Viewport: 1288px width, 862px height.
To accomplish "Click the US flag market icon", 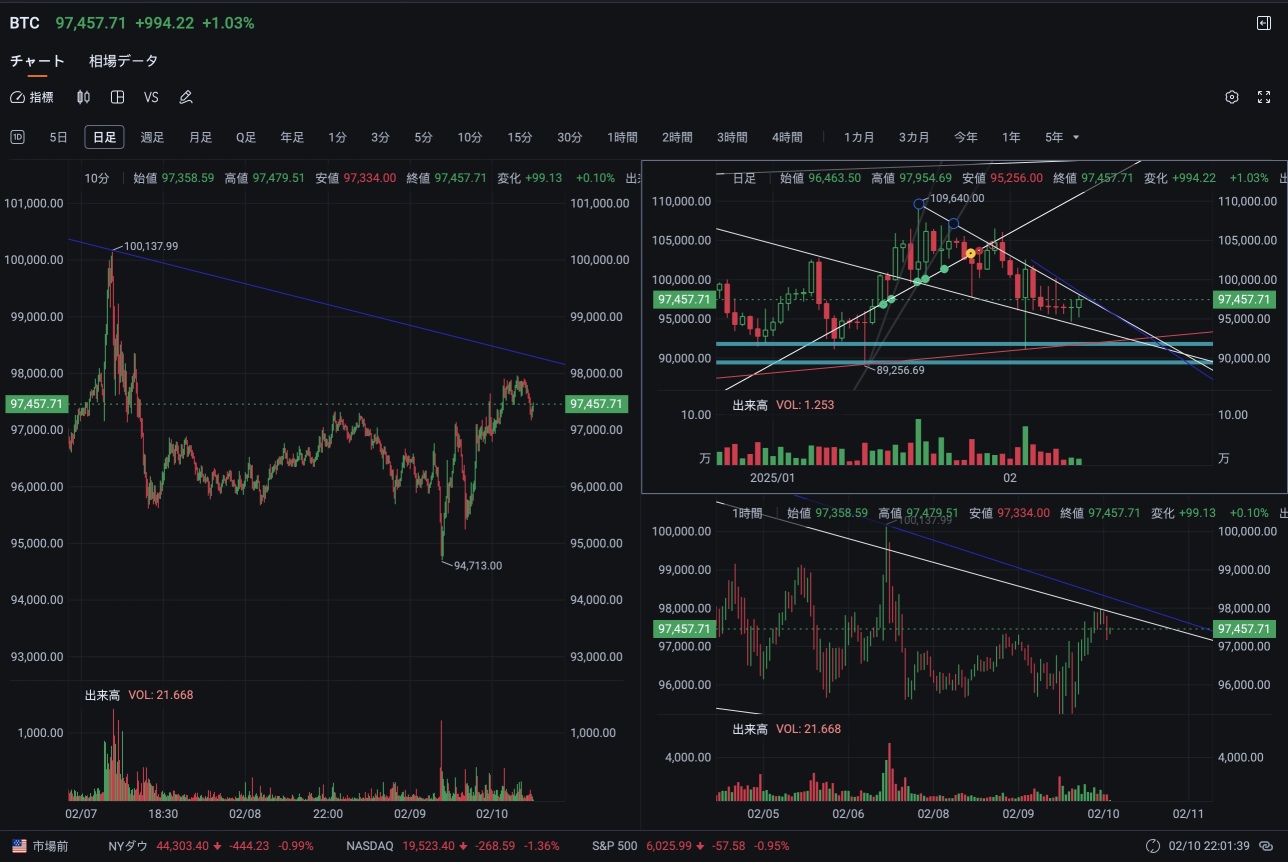I will pos(18,846).
